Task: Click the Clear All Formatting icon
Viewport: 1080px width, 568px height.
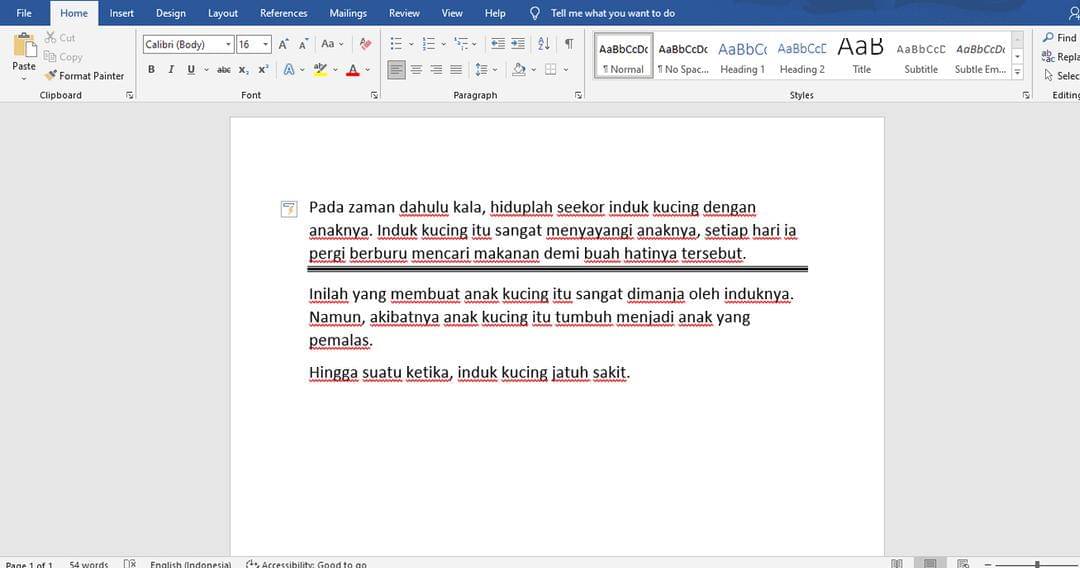Action: [x=365, y=44]
